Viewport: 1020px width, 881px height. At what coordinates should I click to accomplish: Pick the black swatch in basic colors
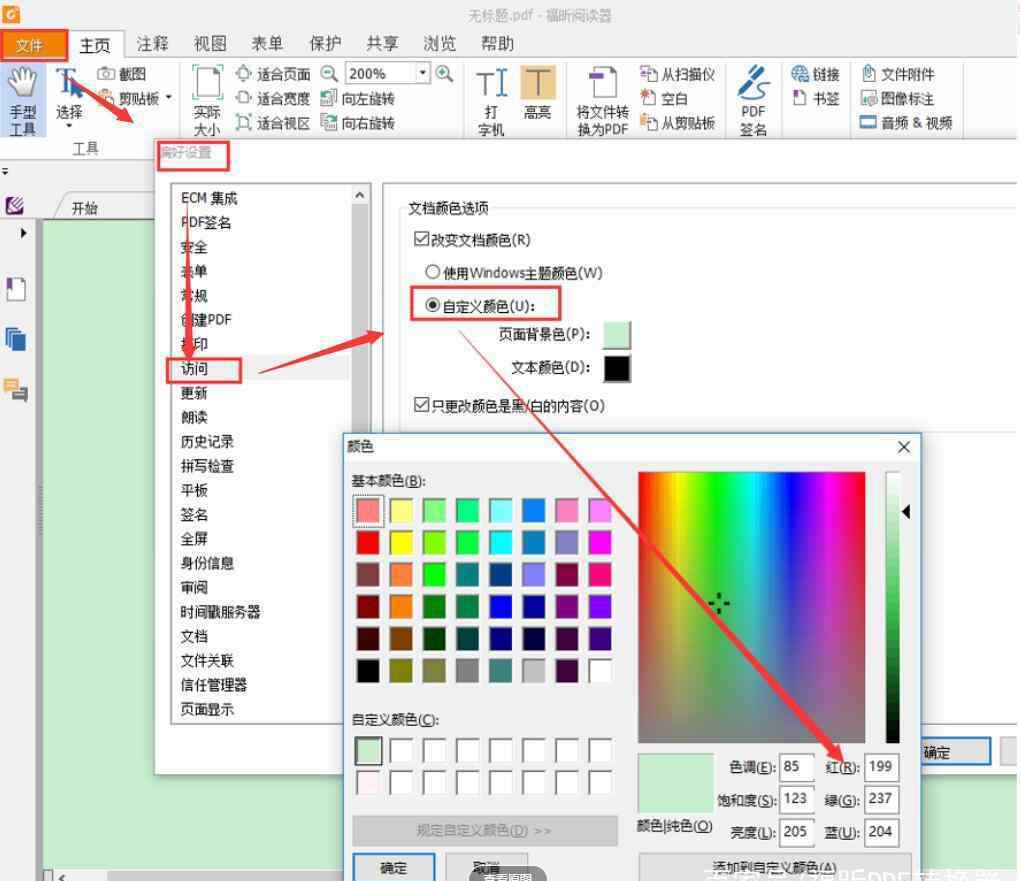pyautogui.click(x=368, y=670)
